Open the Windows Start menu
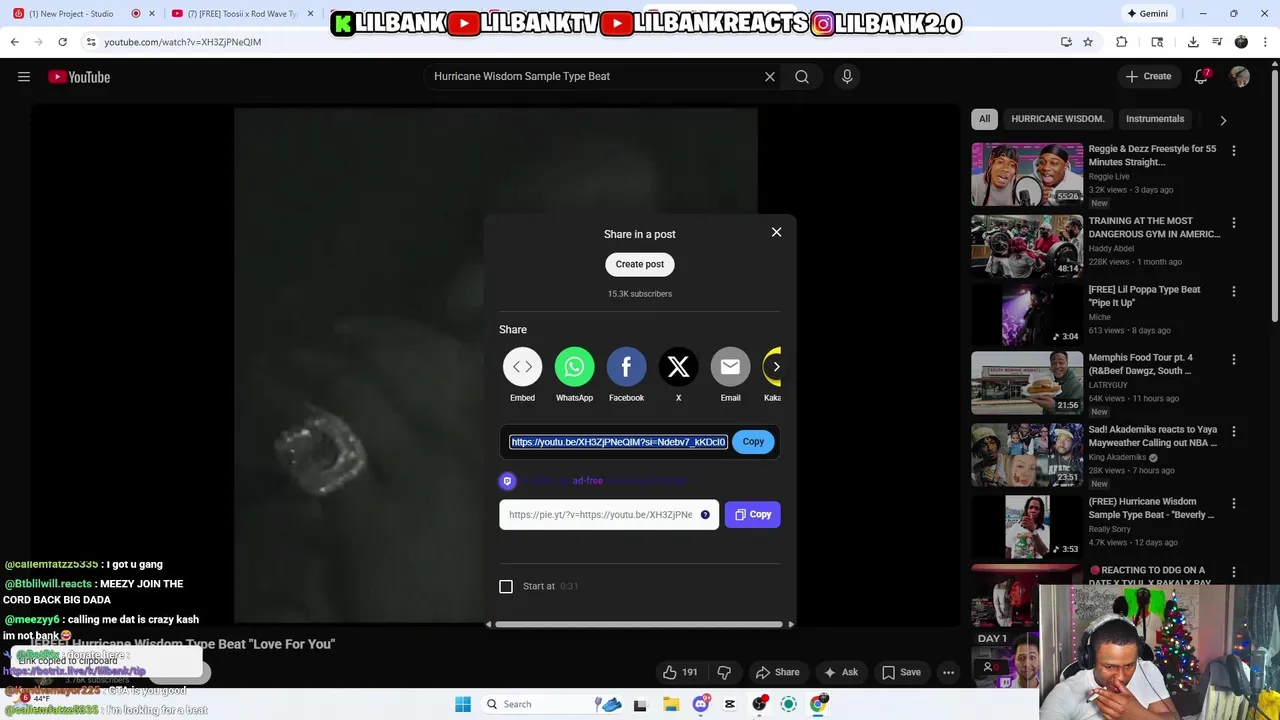Image resolution: width=1280 pixels, height=720 pixels. [x=463, y=704]
